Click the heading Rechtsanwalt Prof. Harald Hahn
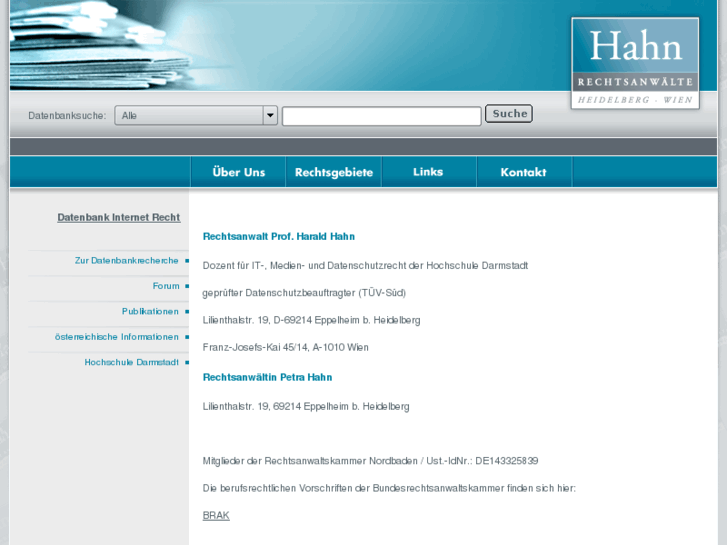The height and width of the screenshot is (545, 727). 279,237
